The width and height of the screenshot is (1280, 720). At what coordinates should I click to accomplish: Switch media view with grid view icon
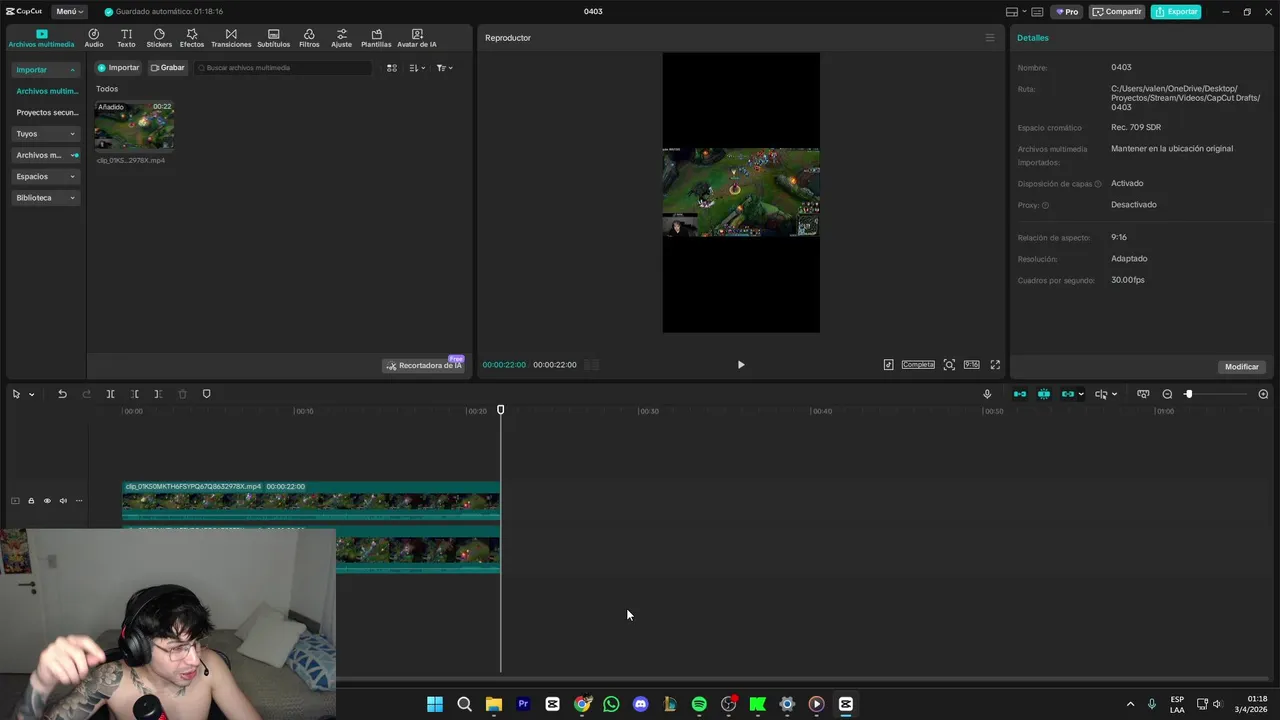click(x=392, y=68)
